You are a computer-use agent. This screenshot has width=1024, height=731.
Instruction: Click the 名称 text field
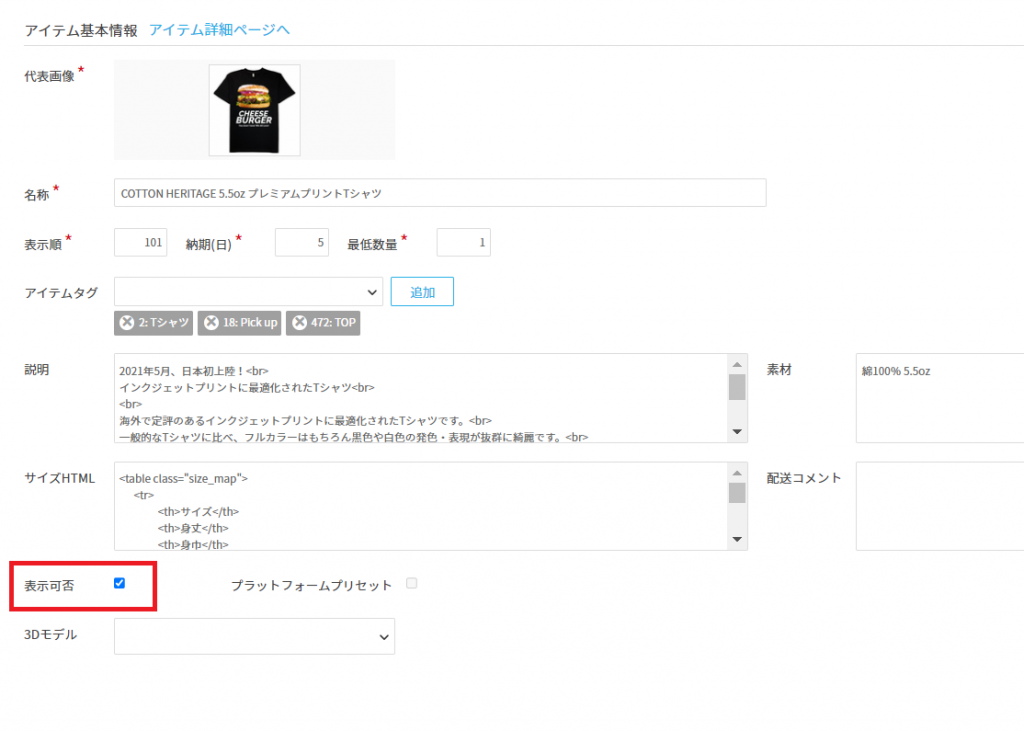[440, 193]
